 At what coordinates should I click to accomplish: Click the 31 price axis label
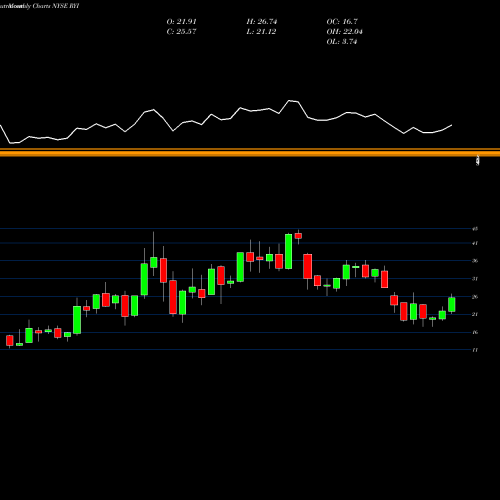point(475,279)
